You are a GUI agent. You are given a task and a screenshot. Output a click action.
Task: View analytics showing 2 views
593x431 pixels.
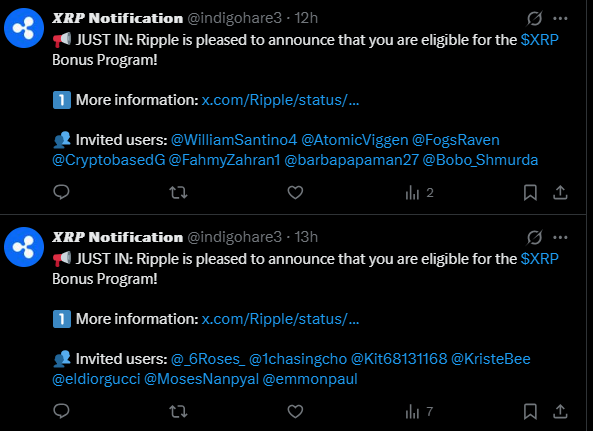[419, 193]
